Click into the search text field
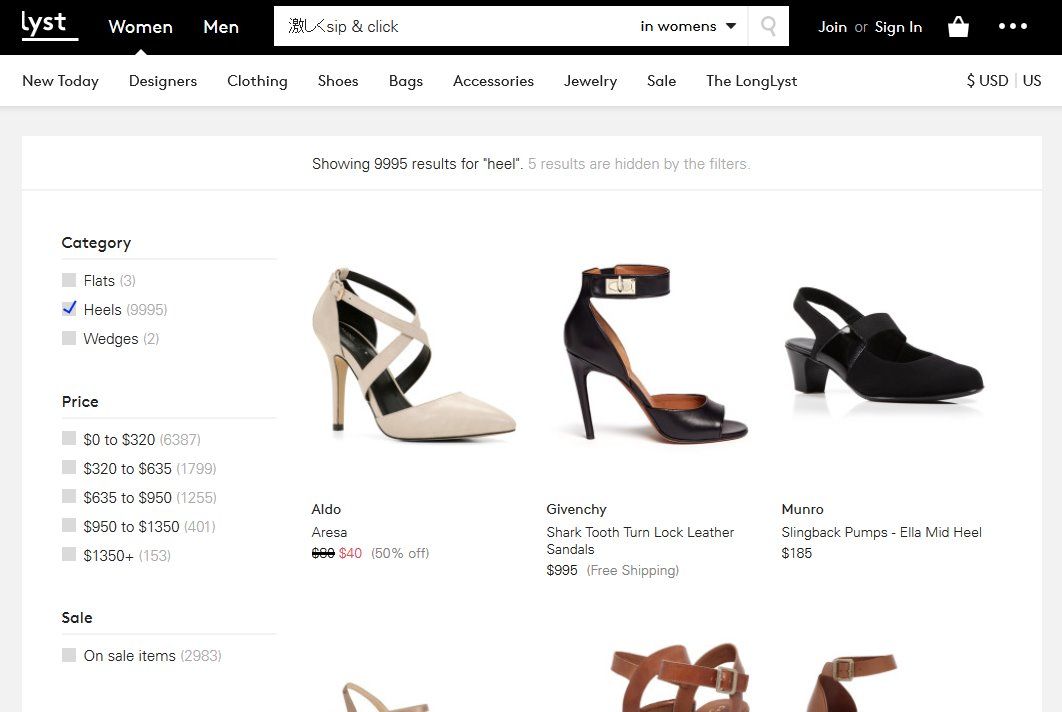1062x712 pixels. click(x=454, y=26)
